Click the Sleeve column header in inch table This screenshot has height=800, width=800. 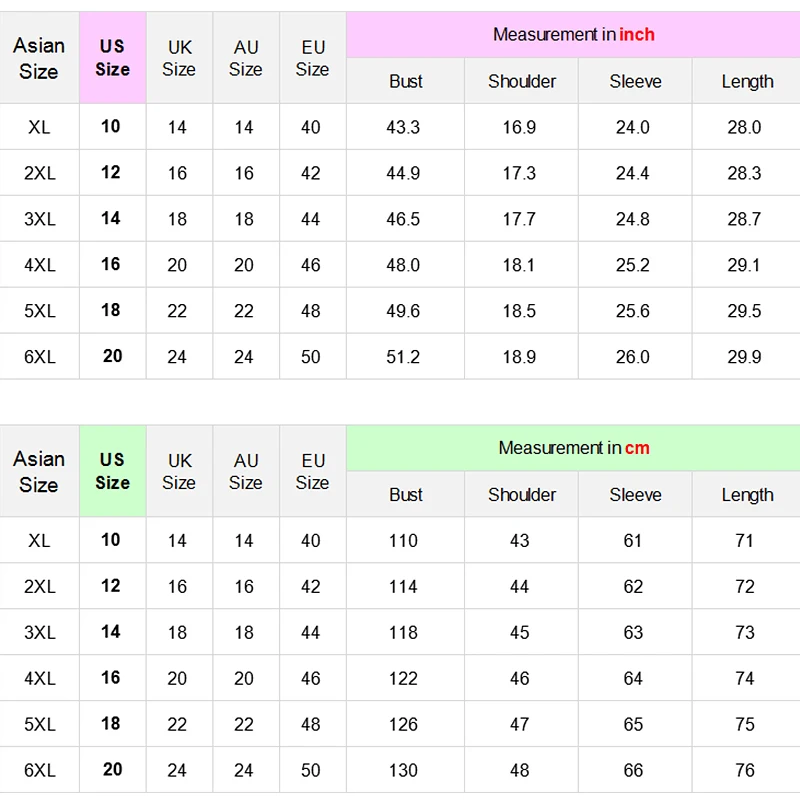[635, 81]
